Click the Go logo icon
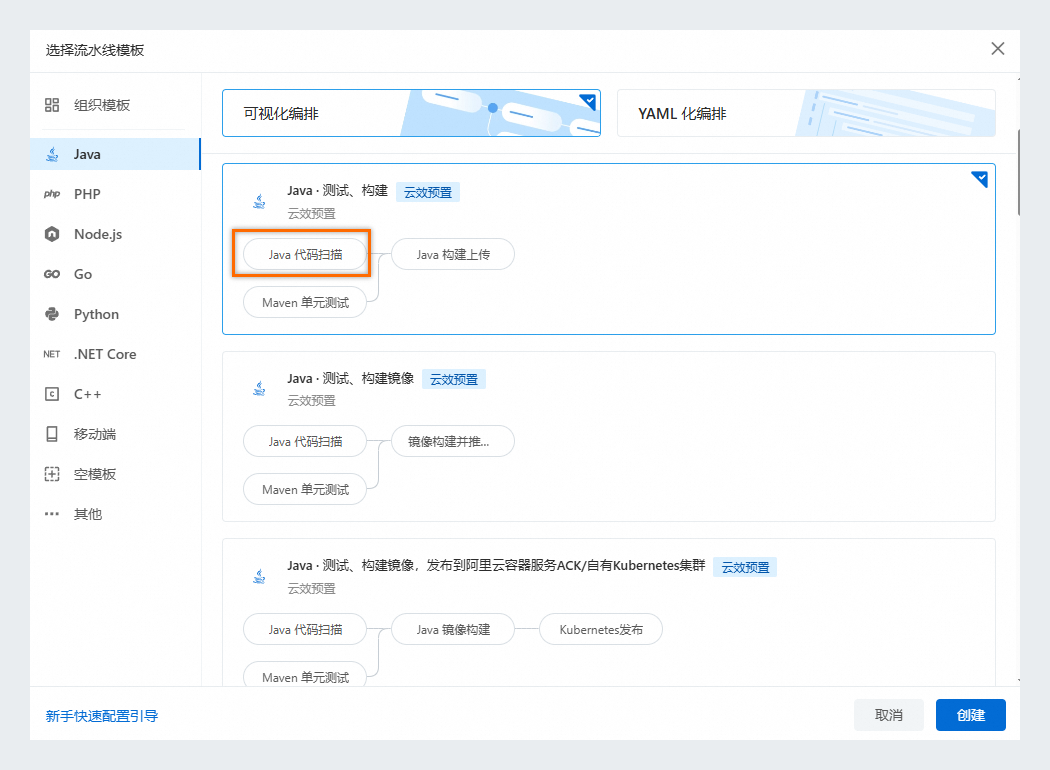This screenshot has width=1050, height=770. [x=52, y=274]
